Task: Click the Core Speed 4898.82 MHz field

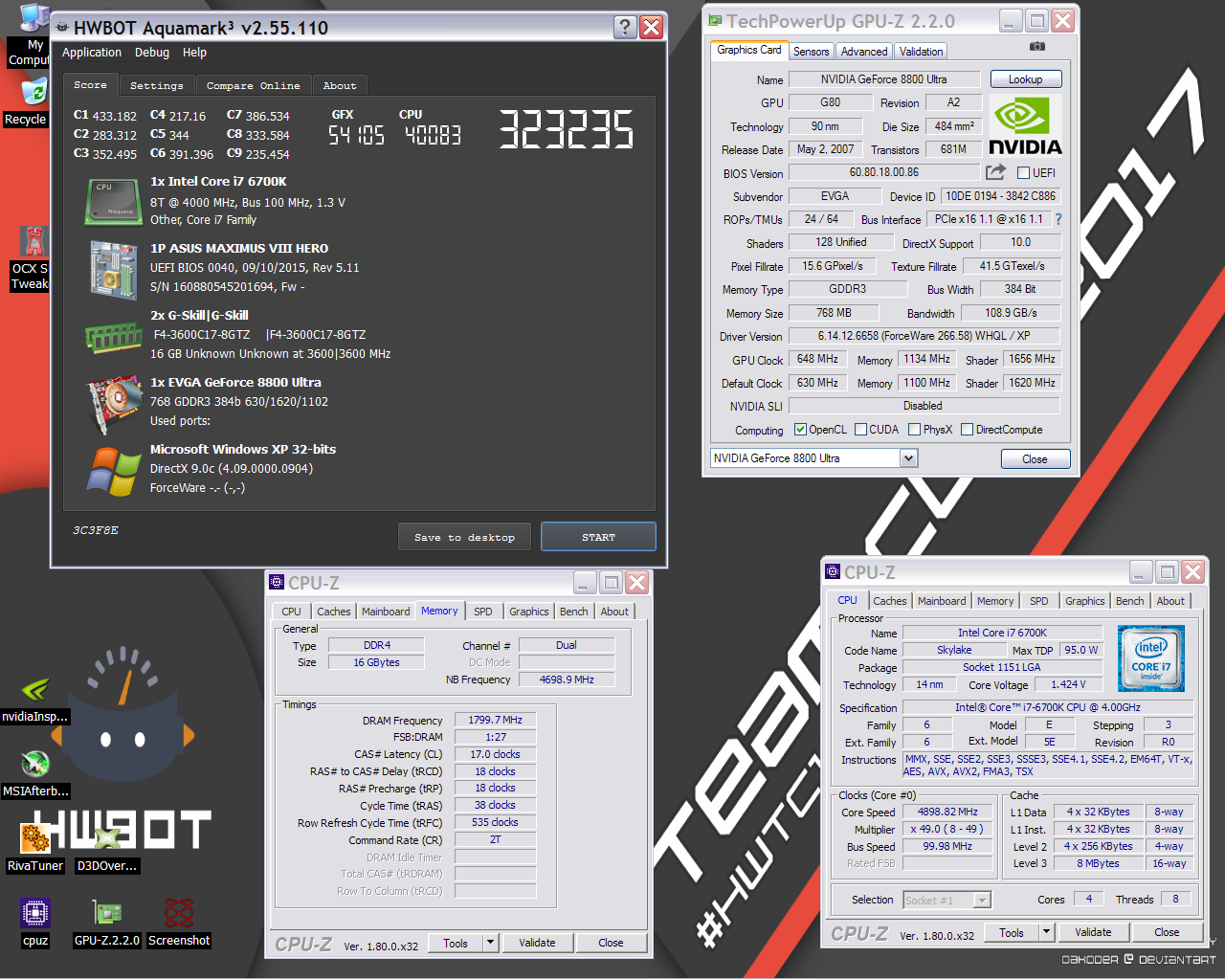Action: [947, 812]
